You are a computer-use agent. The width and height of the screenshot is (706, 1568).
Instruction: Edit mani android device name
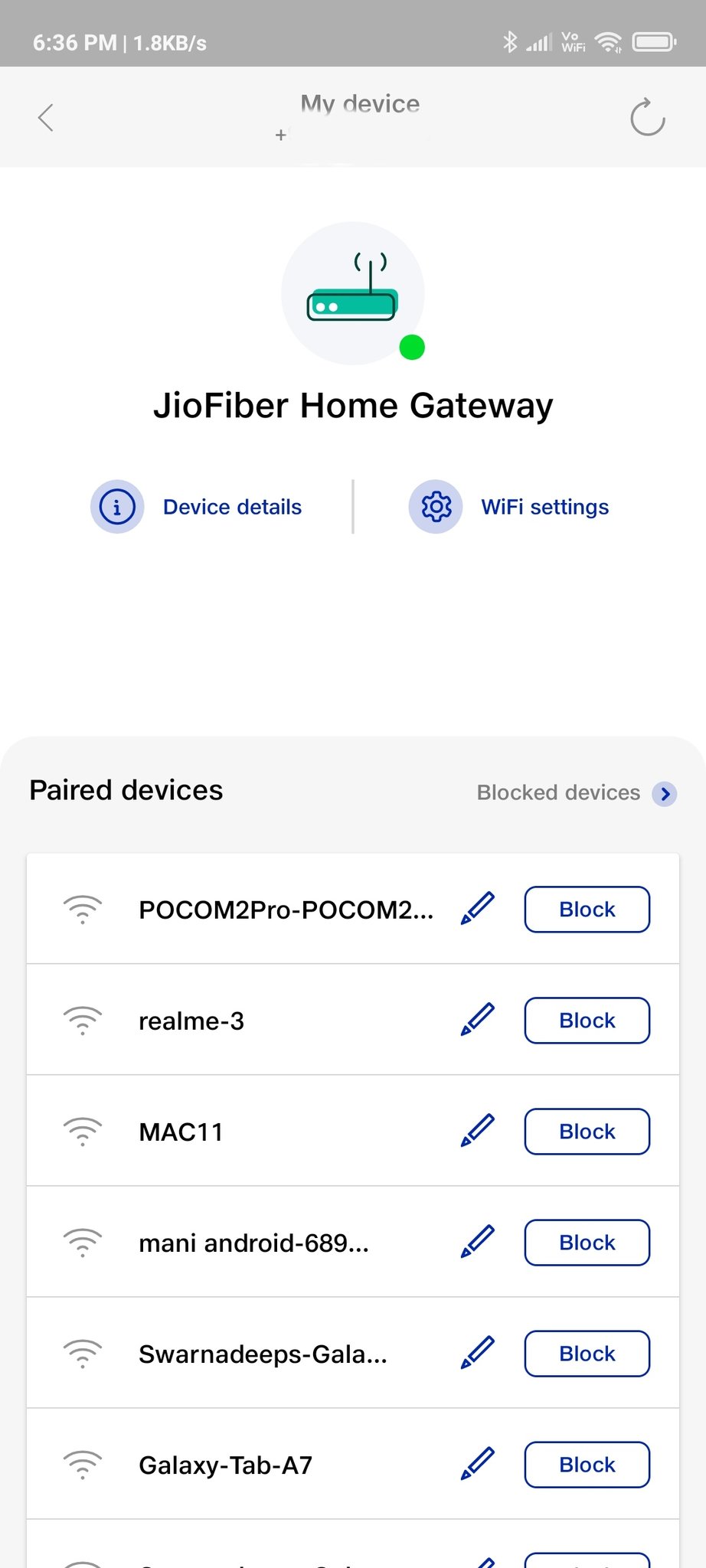tap(478, 1242)
